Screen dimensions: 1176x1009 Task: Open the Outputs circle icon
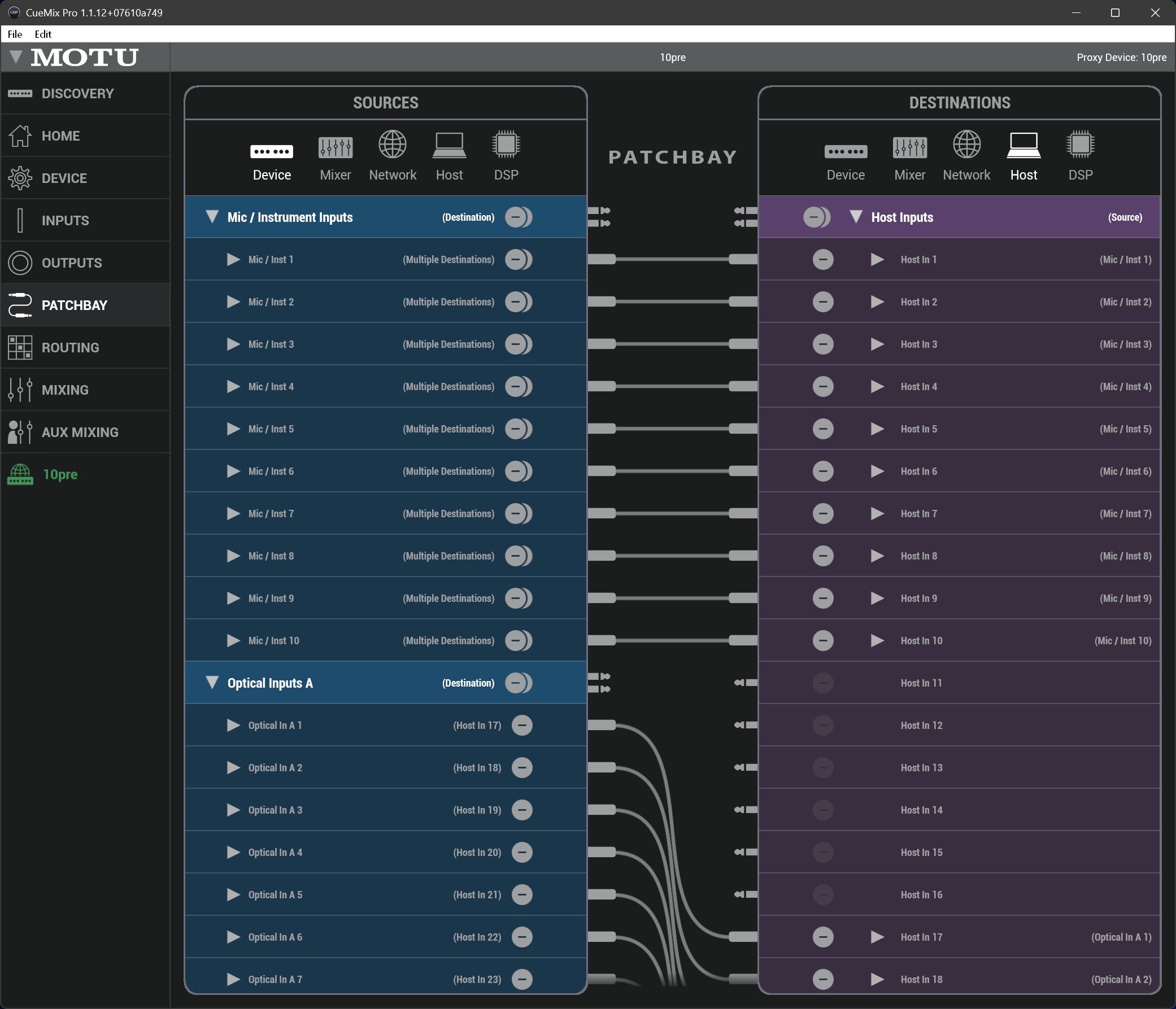[20, 263]
